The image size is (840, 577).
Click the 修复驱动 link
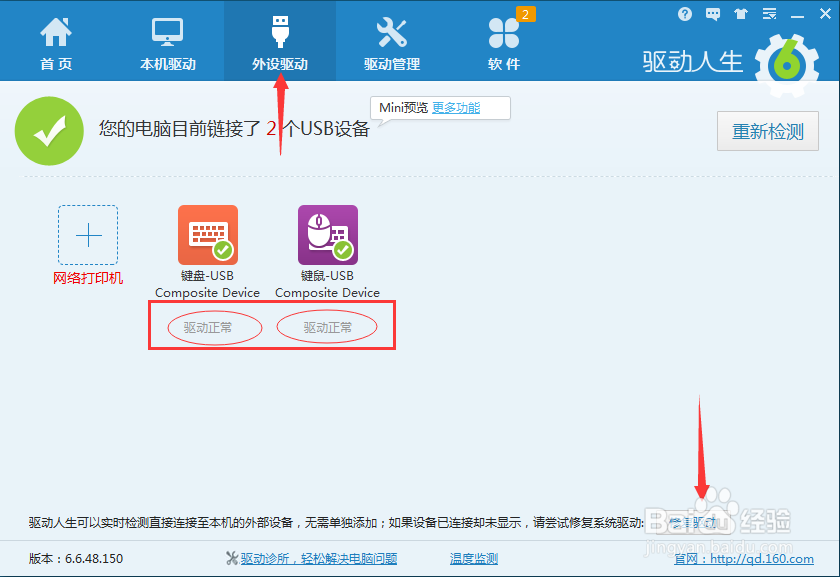tap(693, 522)
